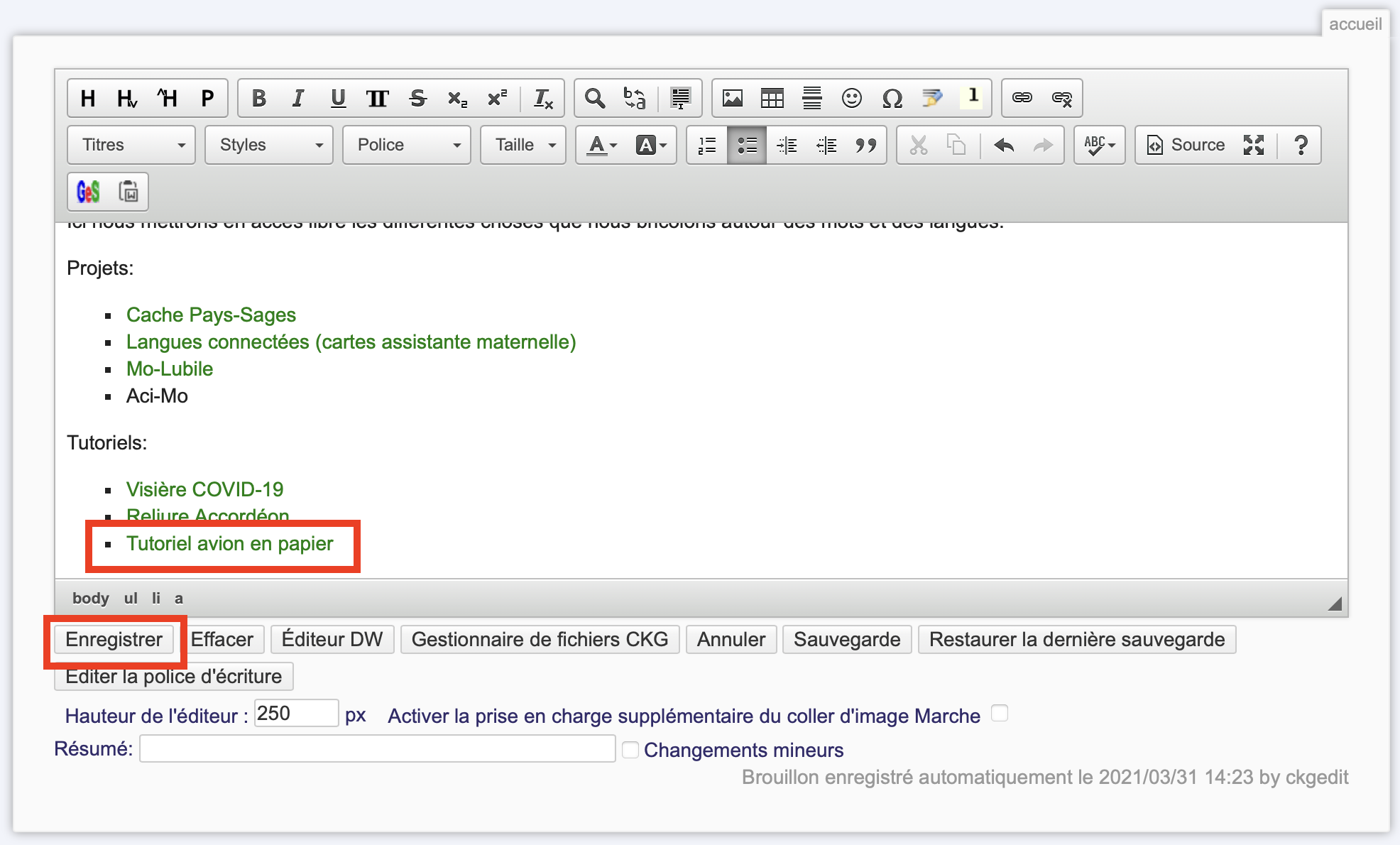Image resolution: width=1400 pixels, height=845 pixels.
Task: Insert a smiley emoticon
Action: (x=851, y=98)
